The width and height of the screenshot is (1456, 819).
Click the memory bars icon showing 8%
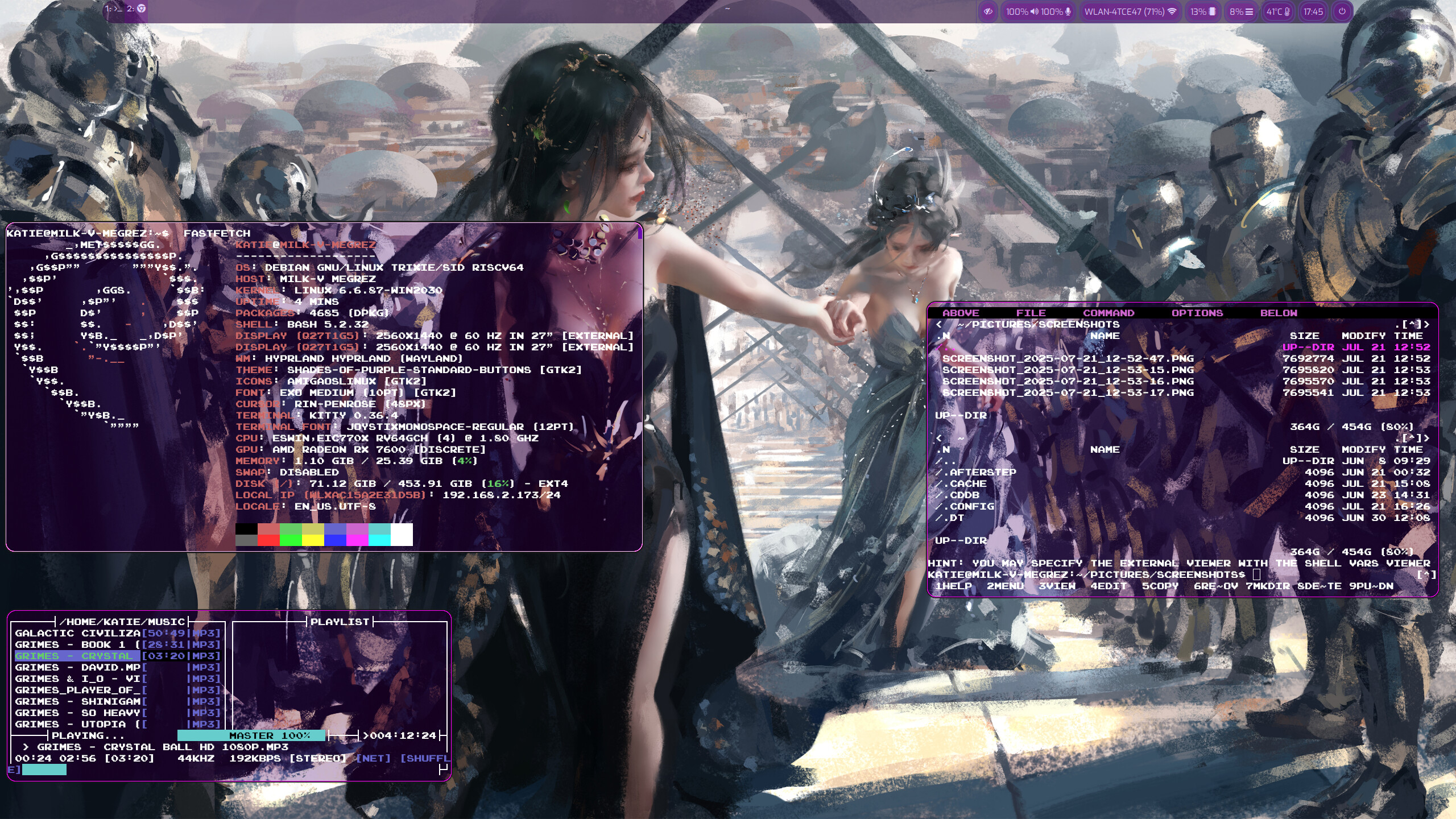1249,11
